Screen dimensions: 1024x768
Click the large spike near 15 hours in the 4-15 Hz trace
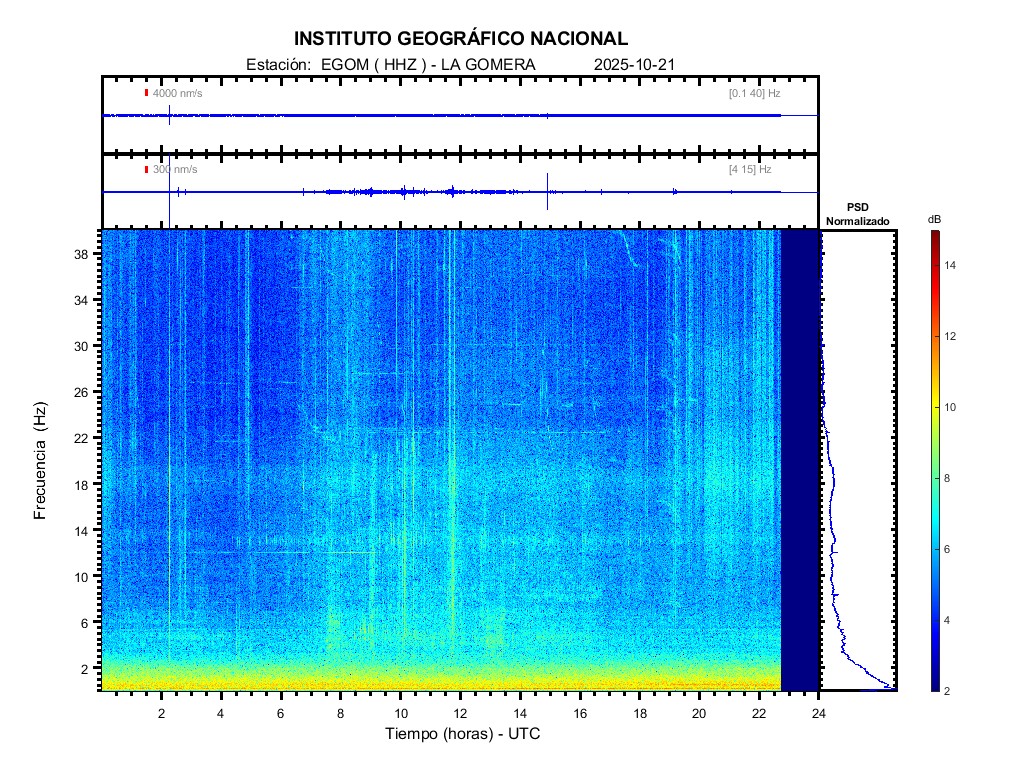547,190
